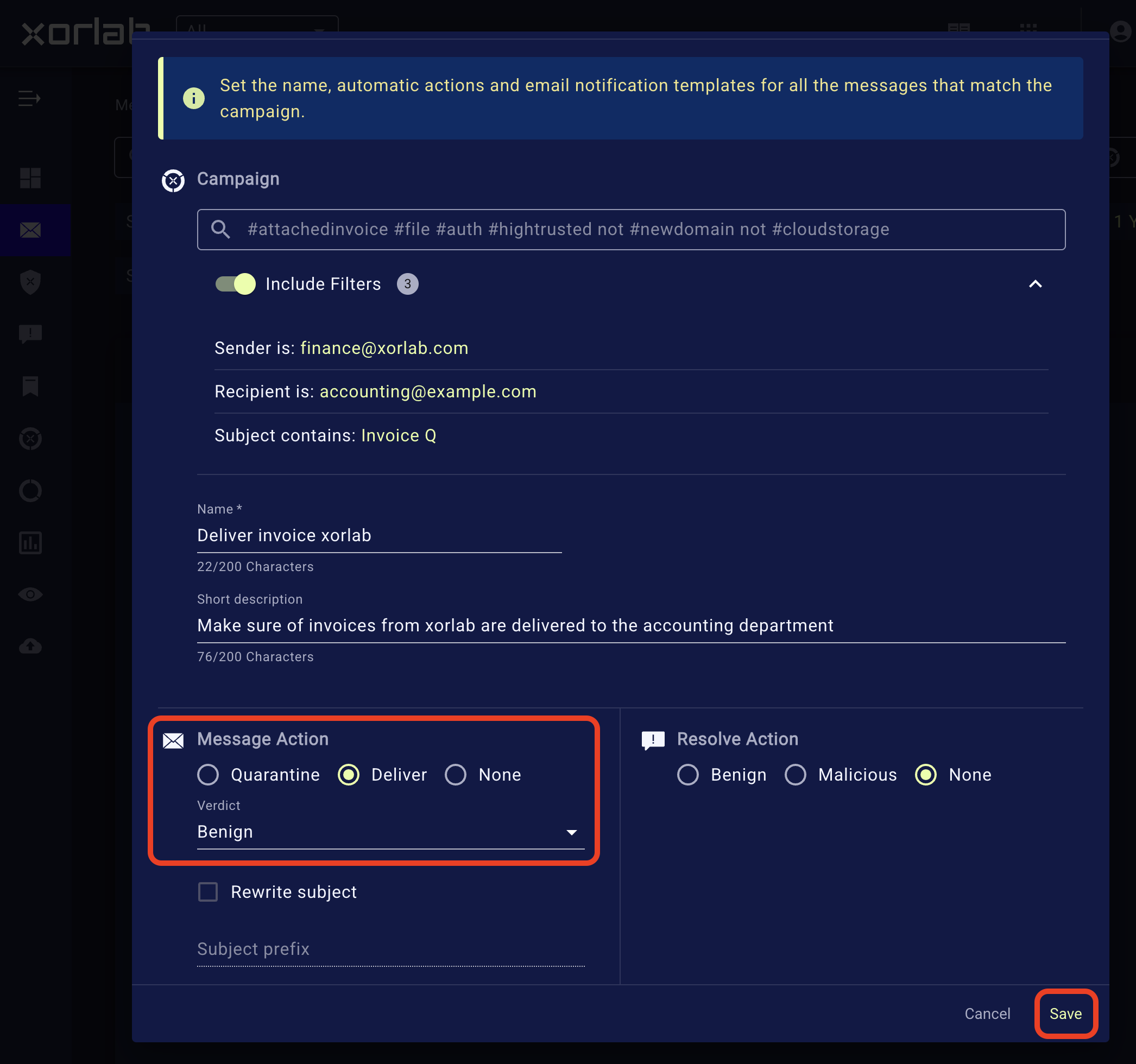
Task: Check the Rewrite subject checkbox
Action: point(208,892)
